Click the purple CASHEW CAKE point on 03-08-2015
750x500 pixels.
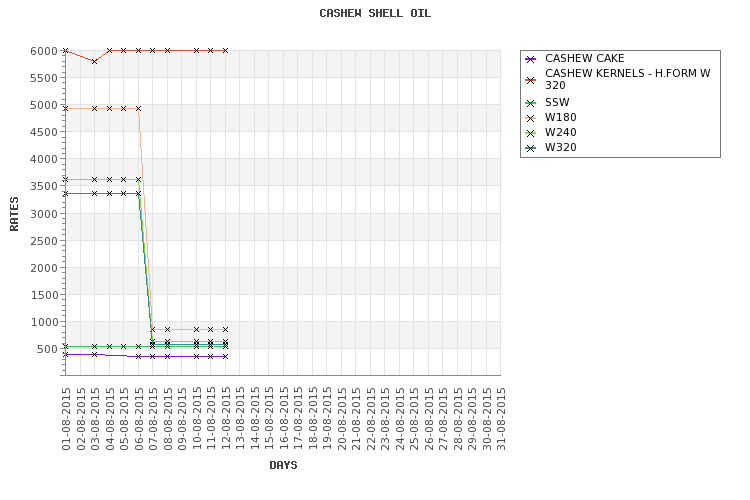95,355
